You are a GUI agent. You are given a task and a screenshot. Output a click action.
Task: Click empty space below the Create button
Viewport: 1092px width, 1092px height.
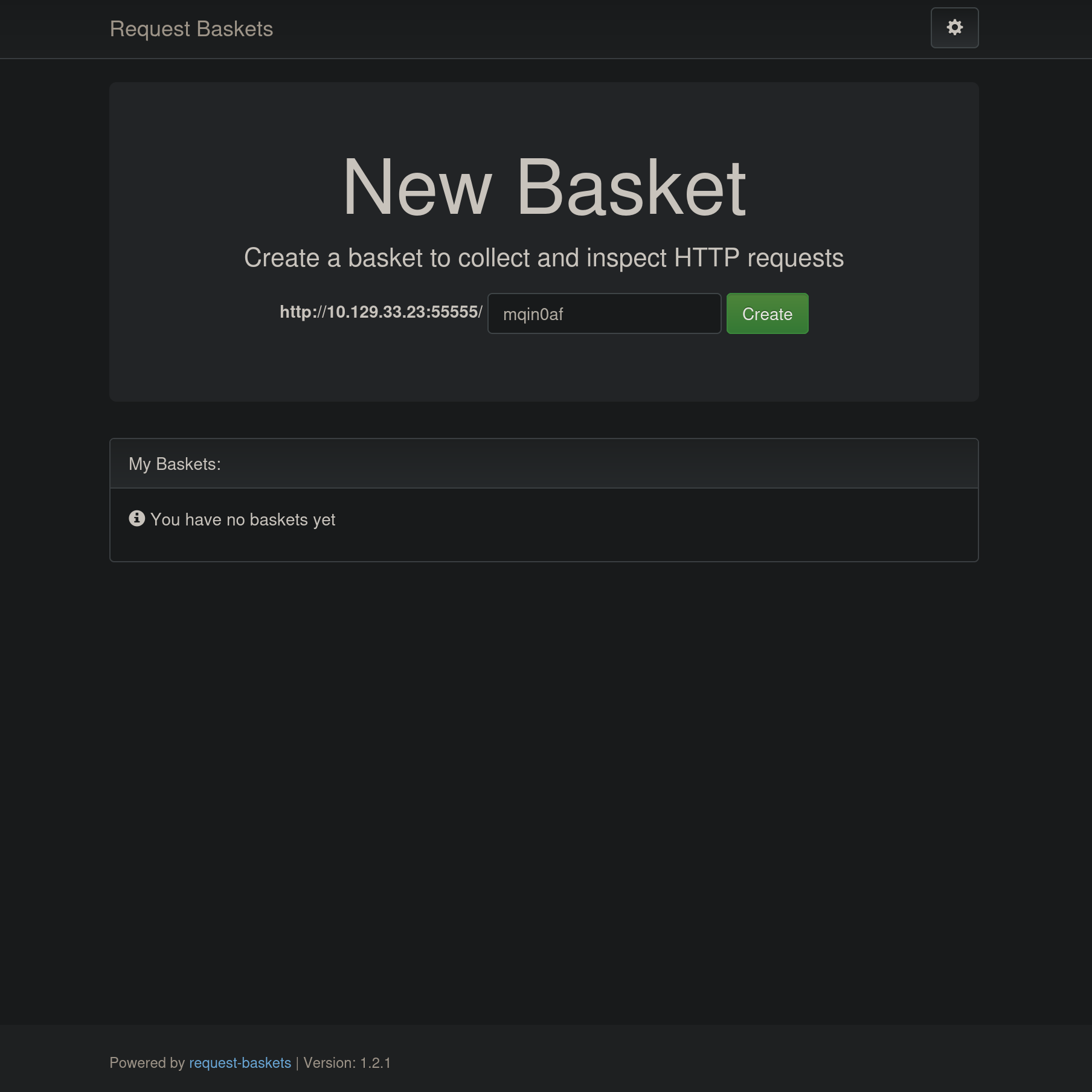tap(767, 368)
